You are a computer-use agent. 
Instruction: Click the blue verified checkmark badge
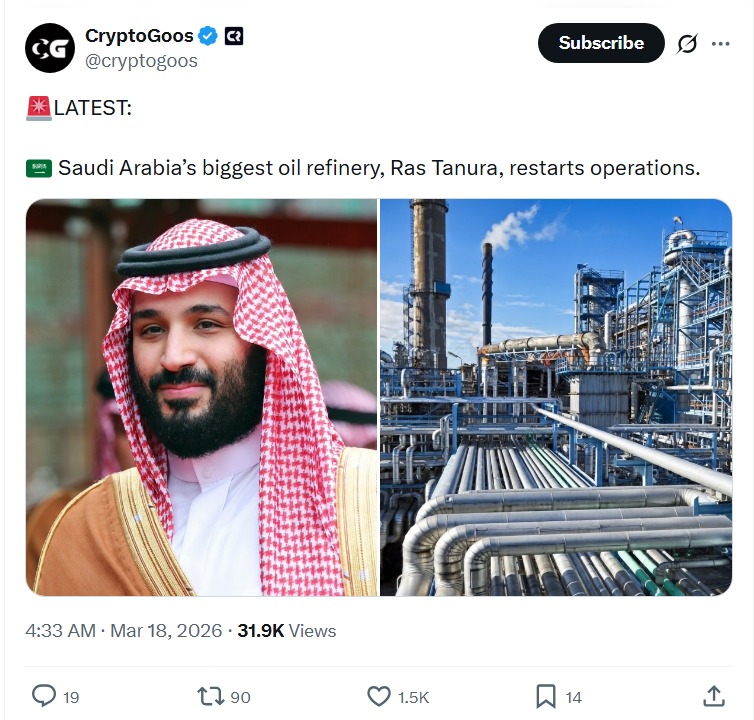208,36
